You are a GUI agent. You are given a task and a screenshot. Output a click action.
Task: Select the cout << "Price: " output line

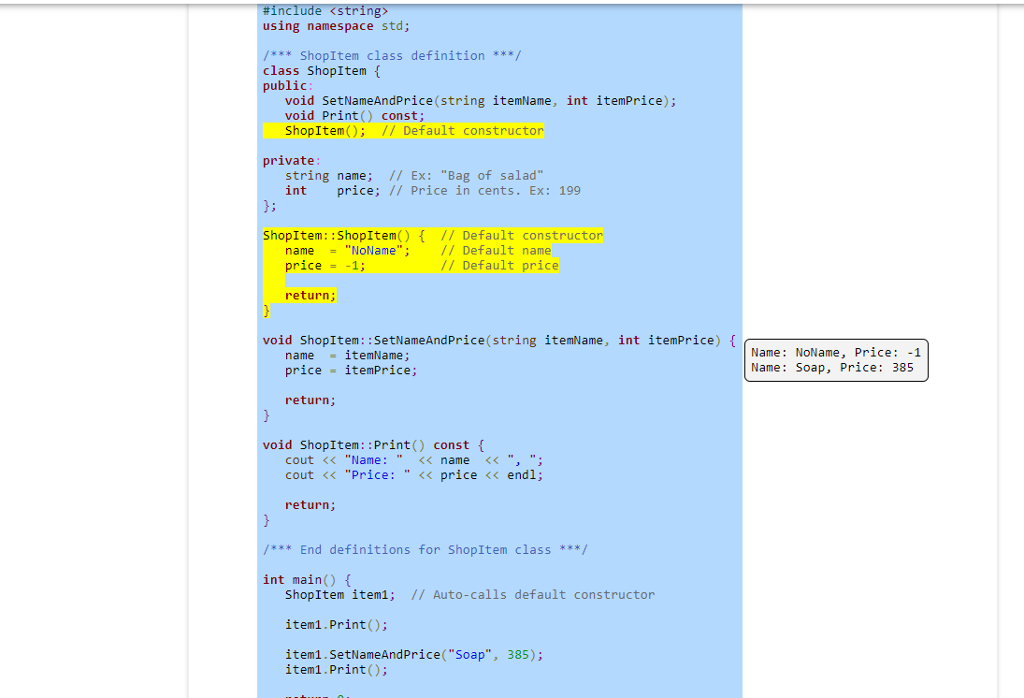(x=415, y=474)
